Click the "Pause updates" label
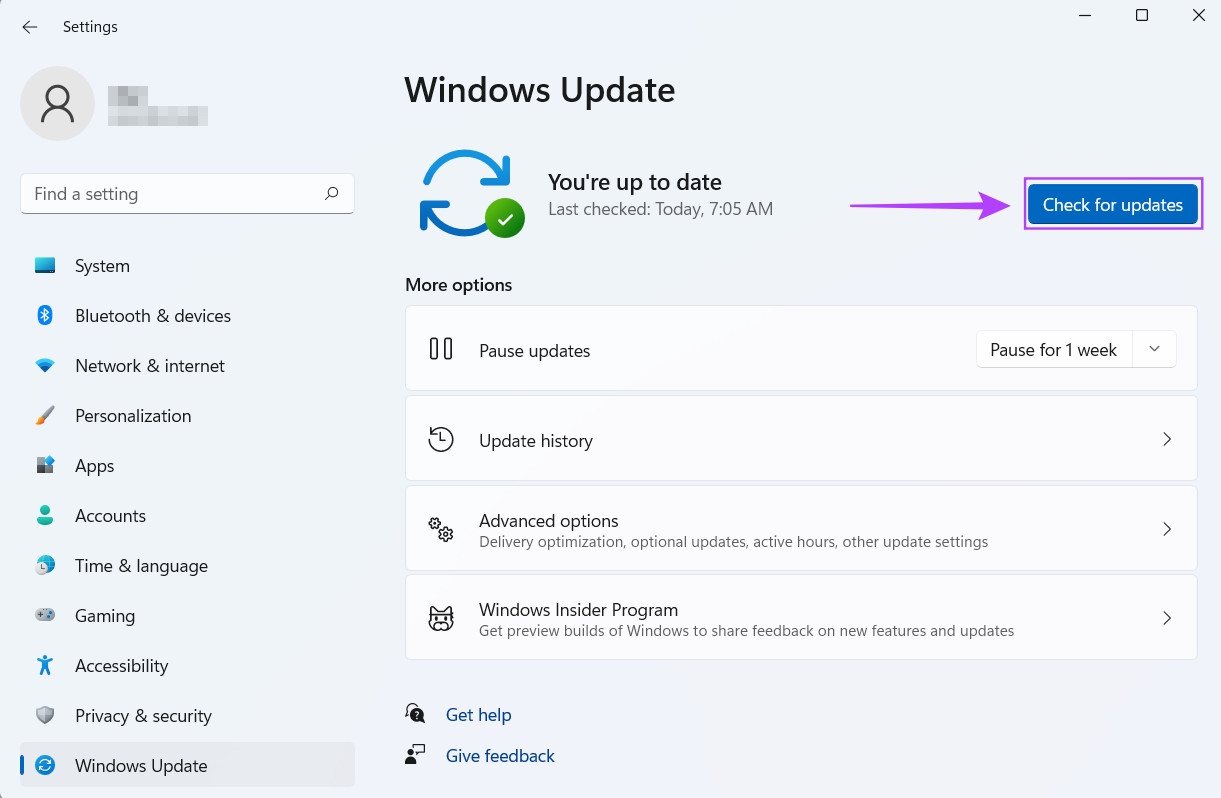 (x=535, y=351)
